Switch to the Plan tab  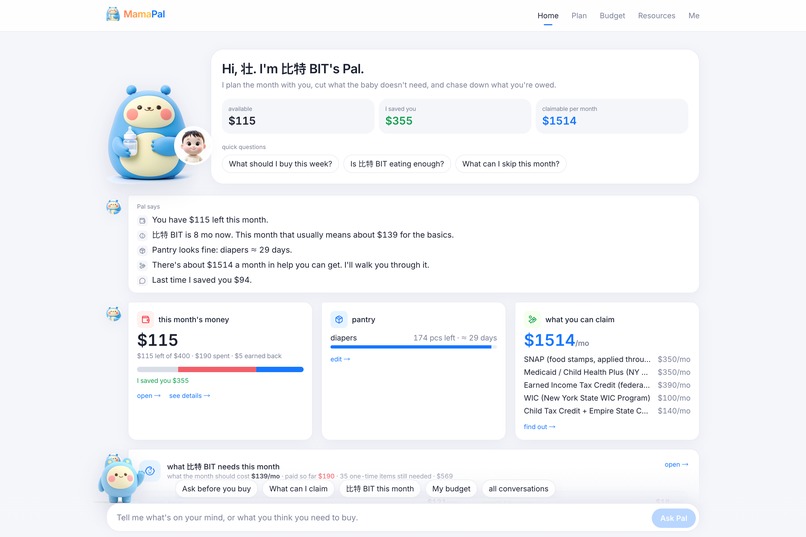coord(579,15)
